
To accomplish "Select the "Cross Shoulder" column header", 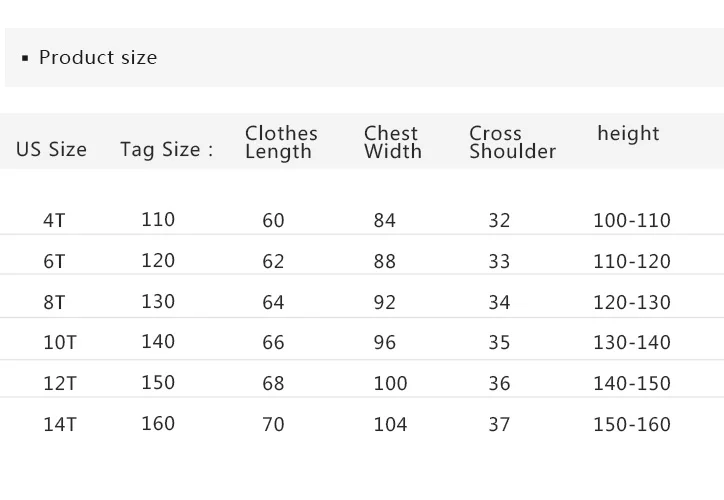I will [512, 142].
